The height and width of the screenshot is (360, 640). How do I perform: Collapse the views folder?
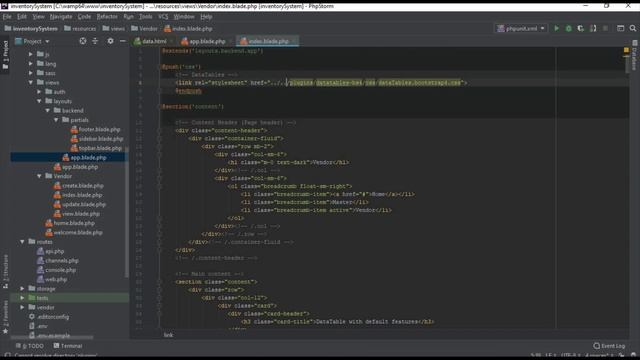point(31,82)
